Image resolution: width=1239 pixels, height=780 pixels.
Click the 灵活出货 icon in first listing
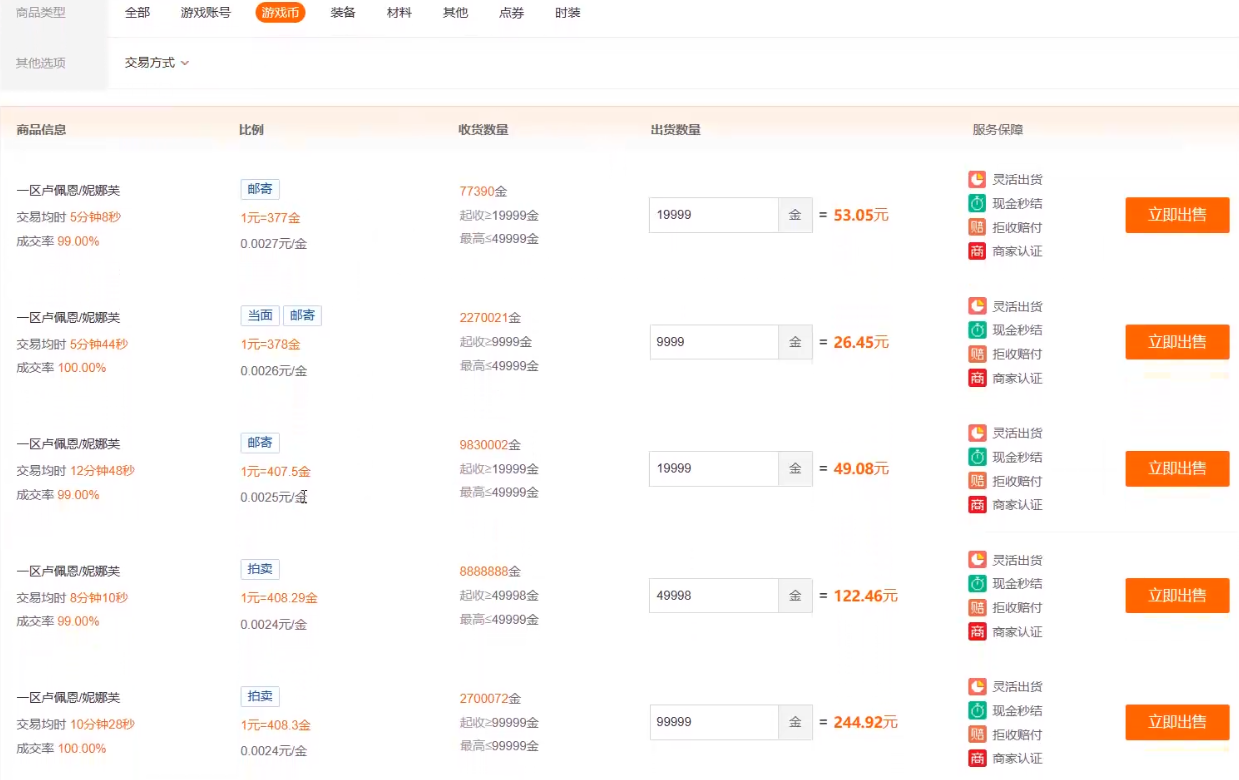tap(977, 180)
